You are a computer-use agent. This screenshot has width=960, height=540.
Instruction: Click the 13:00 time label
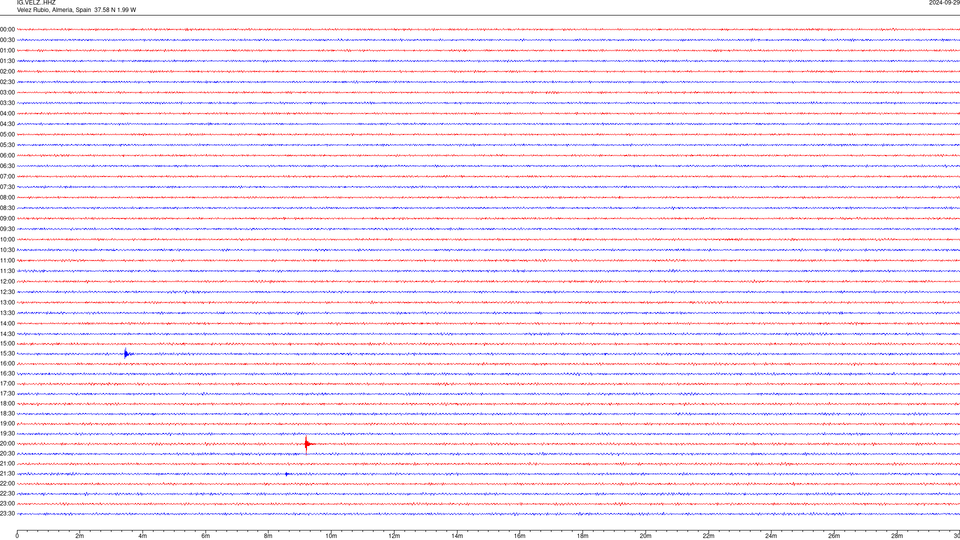pyautogui.click(x=7, y=302)
